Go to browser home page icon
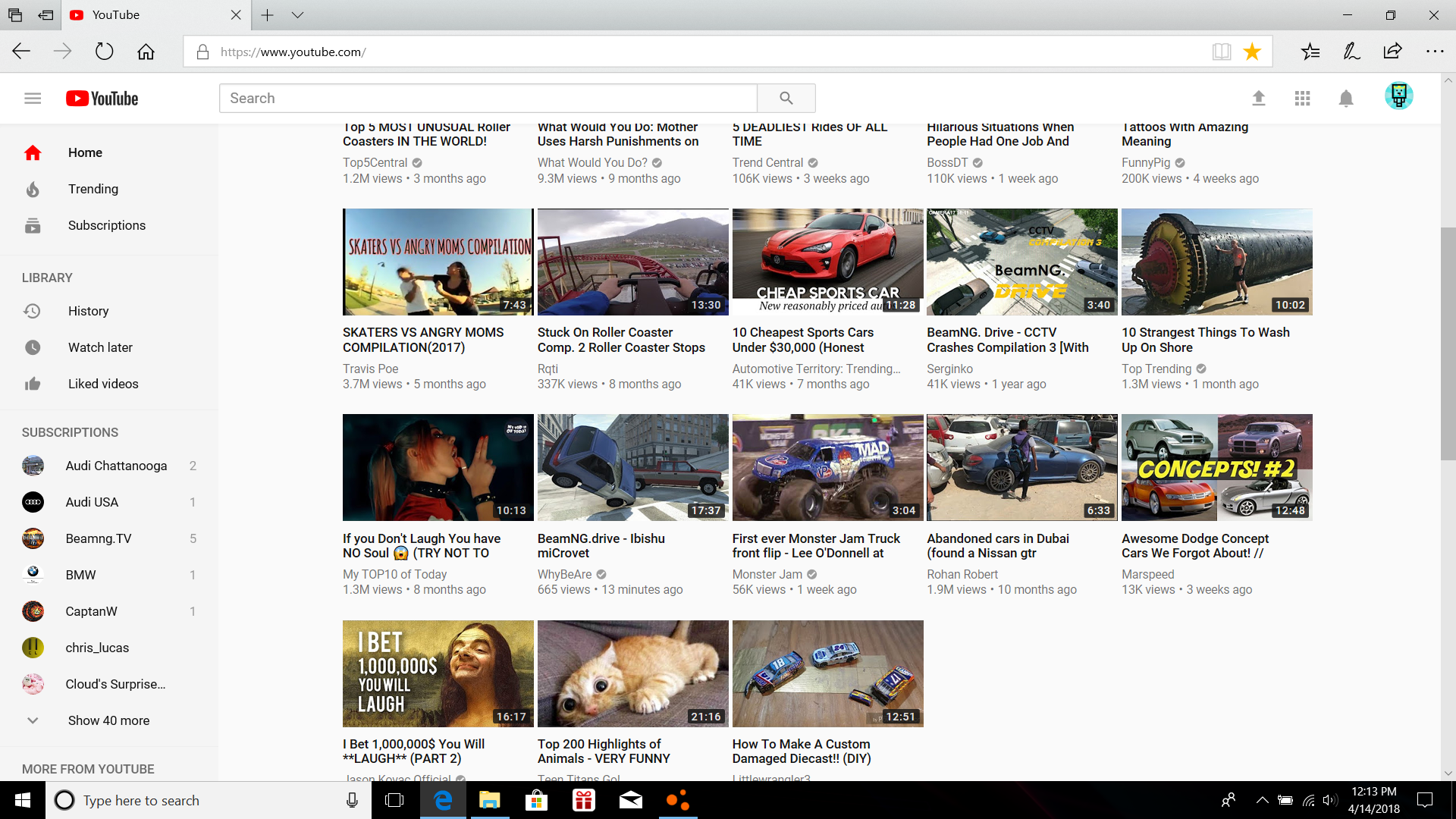 tap(146, 52)
